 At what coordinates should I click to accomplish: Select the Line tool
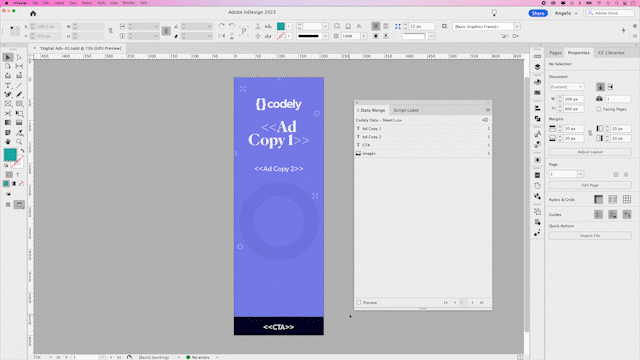click(19, 85)
